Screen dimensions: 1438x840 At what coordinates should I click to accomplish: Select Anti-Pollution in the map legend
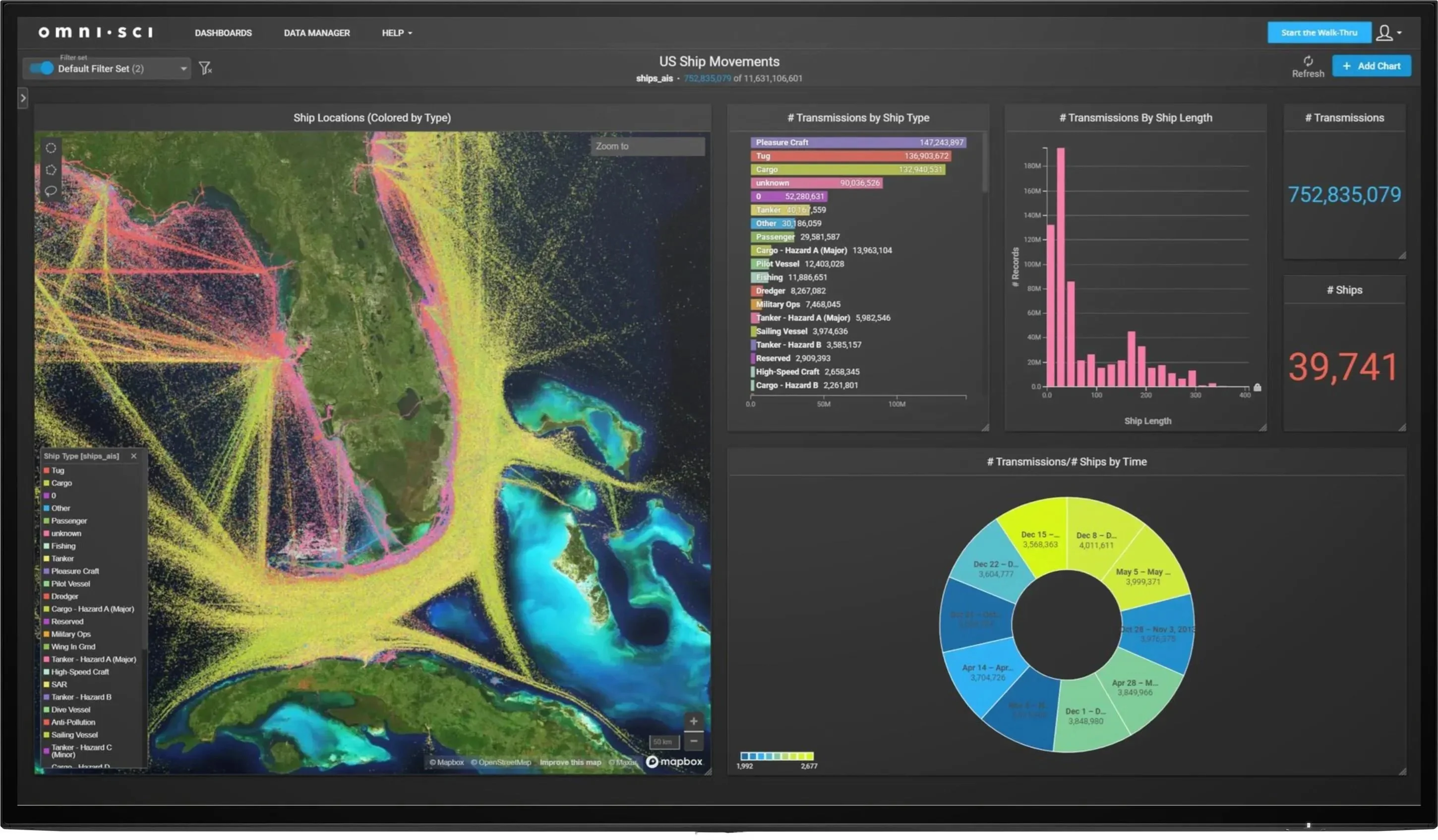[73, 723]
